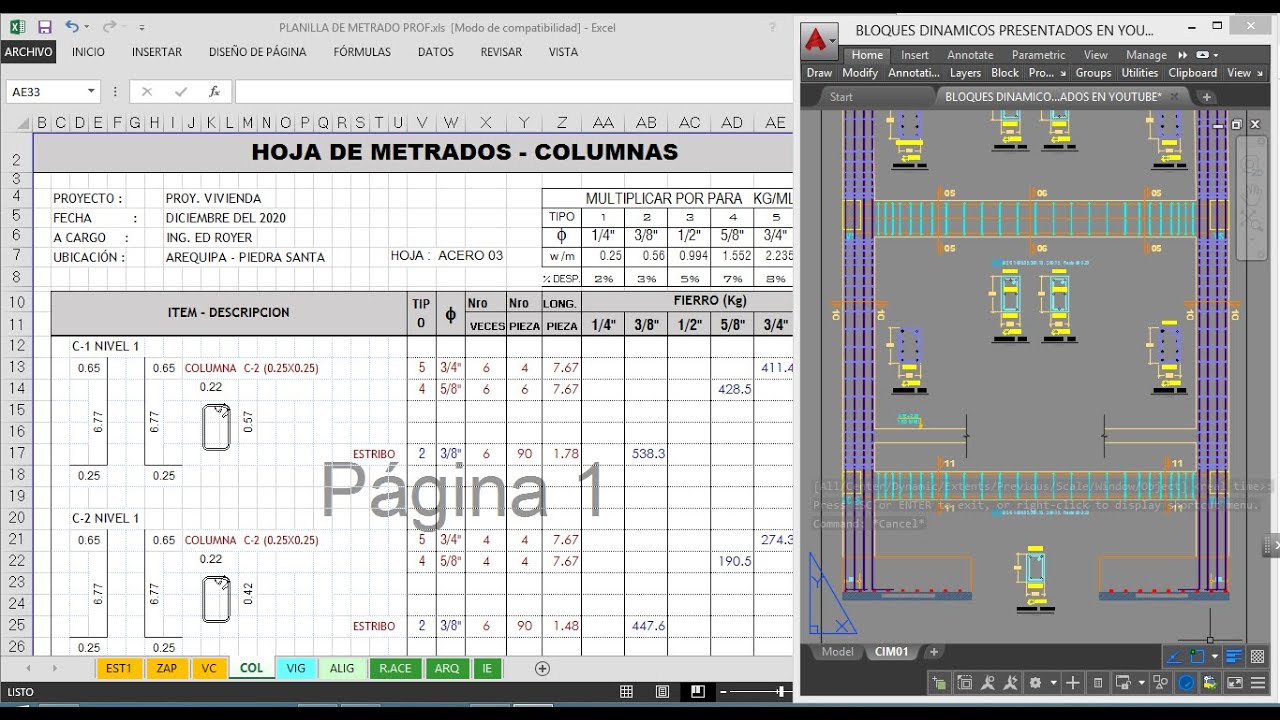Add a new AutoCAD layout with plus
1280x720 pixels.
(x=934, y=652)
